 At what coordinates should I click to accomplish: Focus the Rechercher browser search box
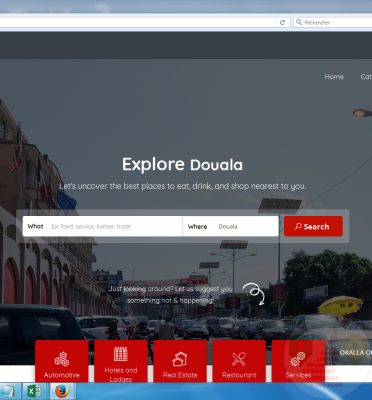pos(332,22)
